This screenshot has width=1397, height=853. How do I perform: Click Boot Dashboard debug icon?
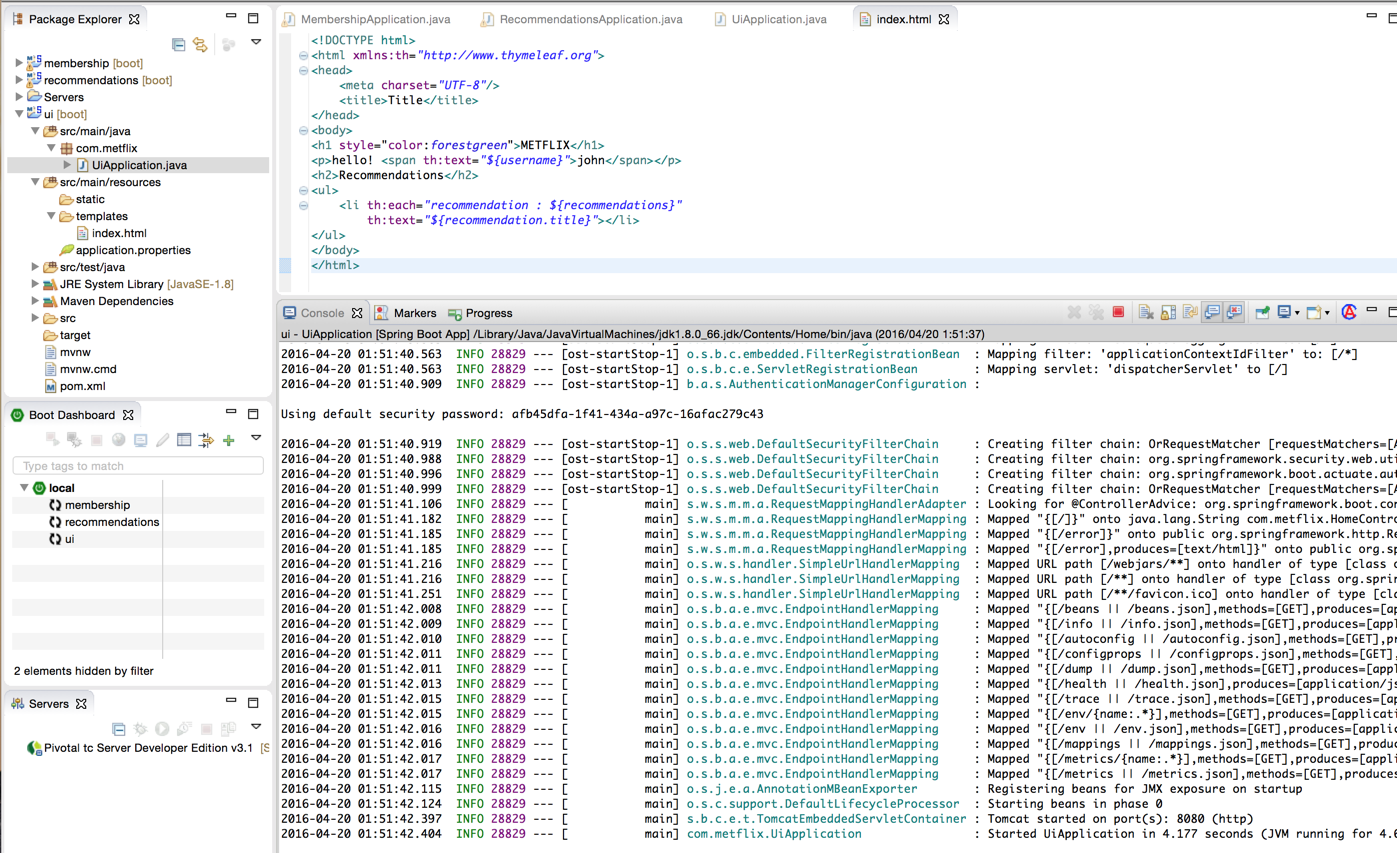click(74, 440)
